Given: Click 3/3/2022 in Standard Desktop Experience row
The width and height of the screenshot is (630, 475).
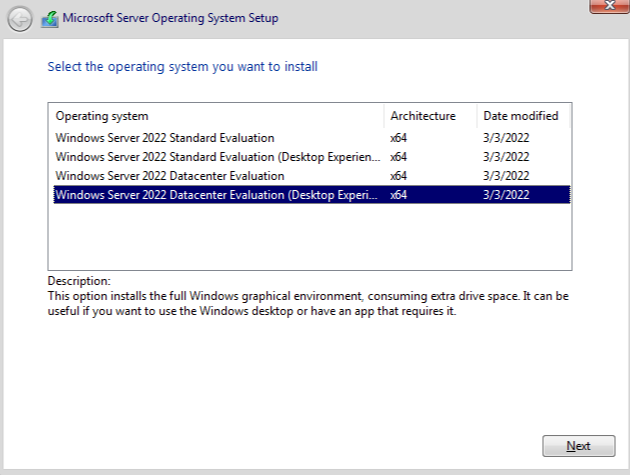Looking at the screenshot, I should point(506,157).
